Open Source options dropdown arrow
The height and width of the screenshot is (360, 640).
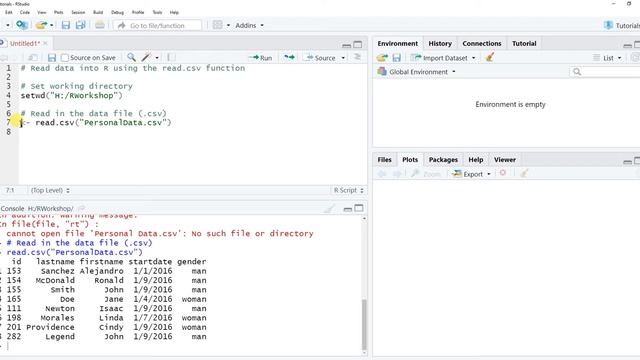343,58
